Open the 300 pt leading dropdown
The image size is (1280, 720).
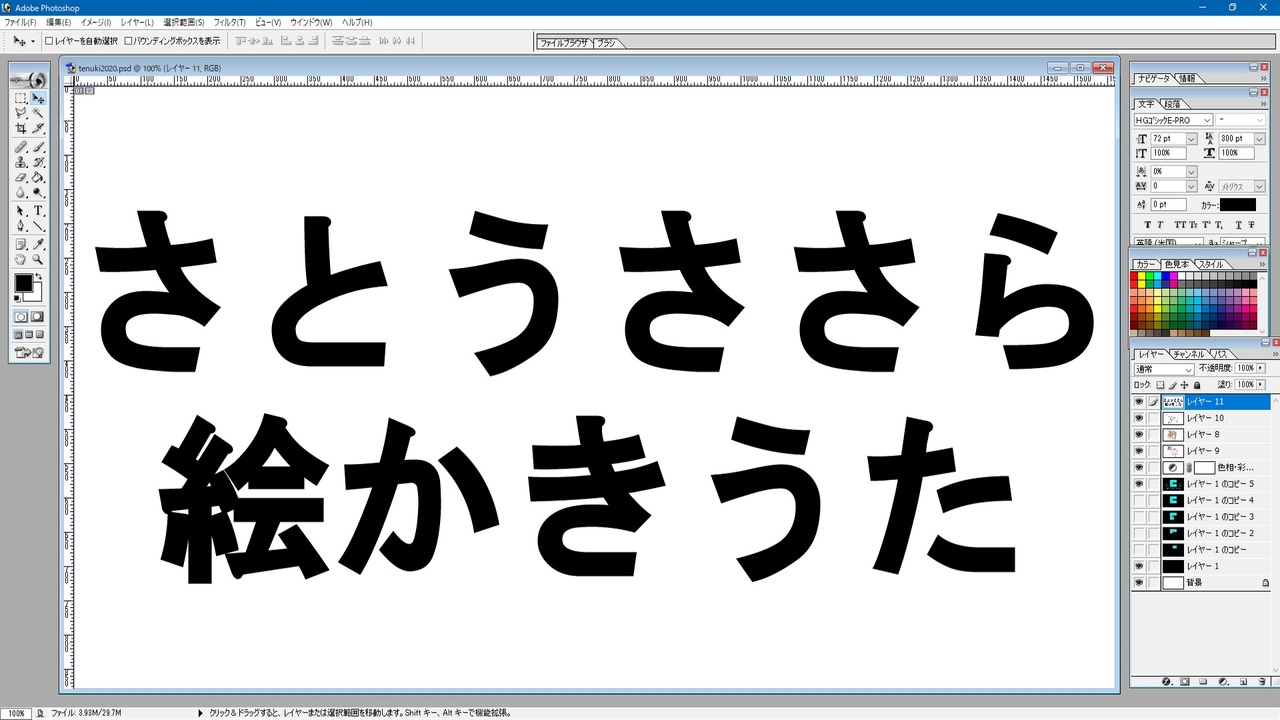(x=1259, y=139)
